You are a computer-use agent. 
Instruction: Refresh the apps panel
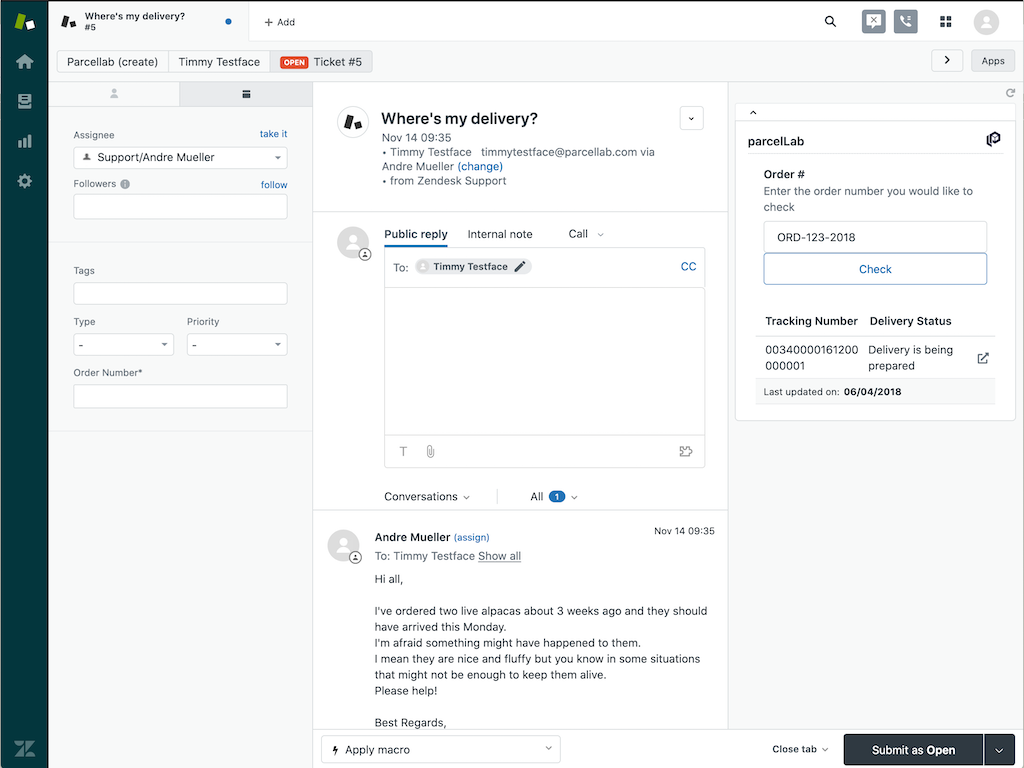click(x=1010, y=93)
